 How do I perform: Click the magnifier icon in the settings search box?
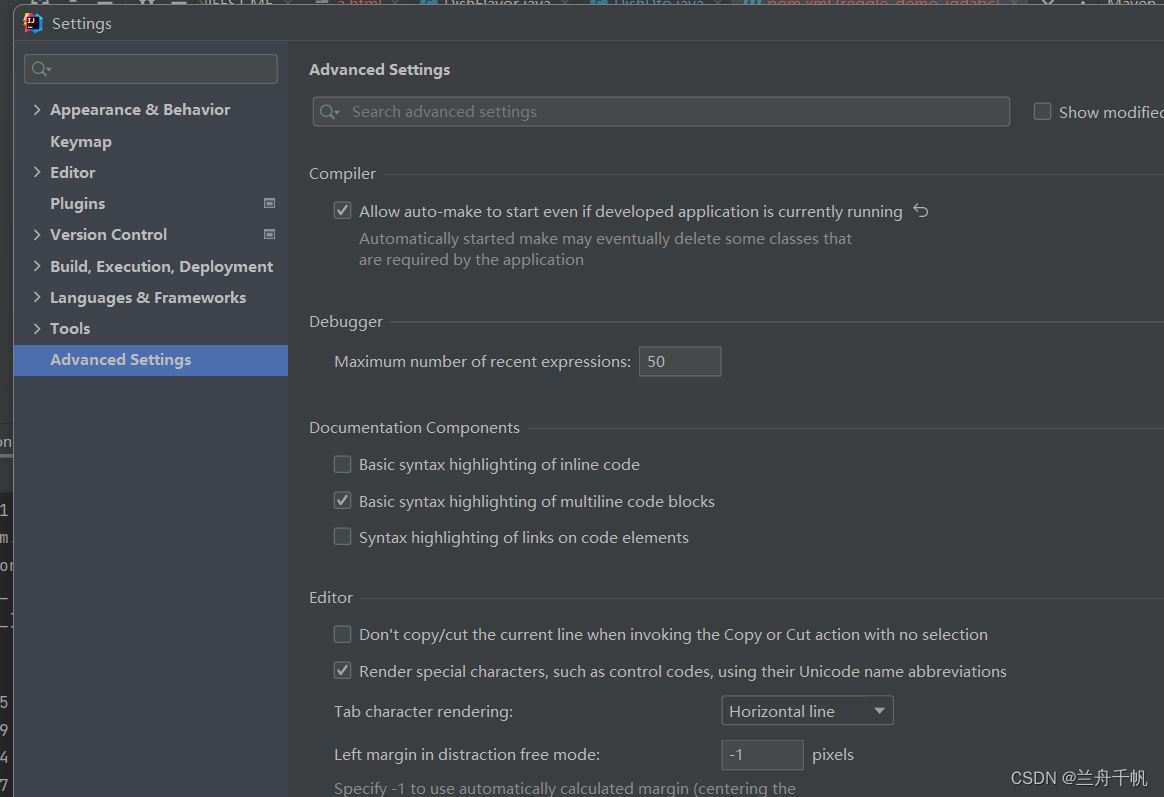click(x=39, y=69)
